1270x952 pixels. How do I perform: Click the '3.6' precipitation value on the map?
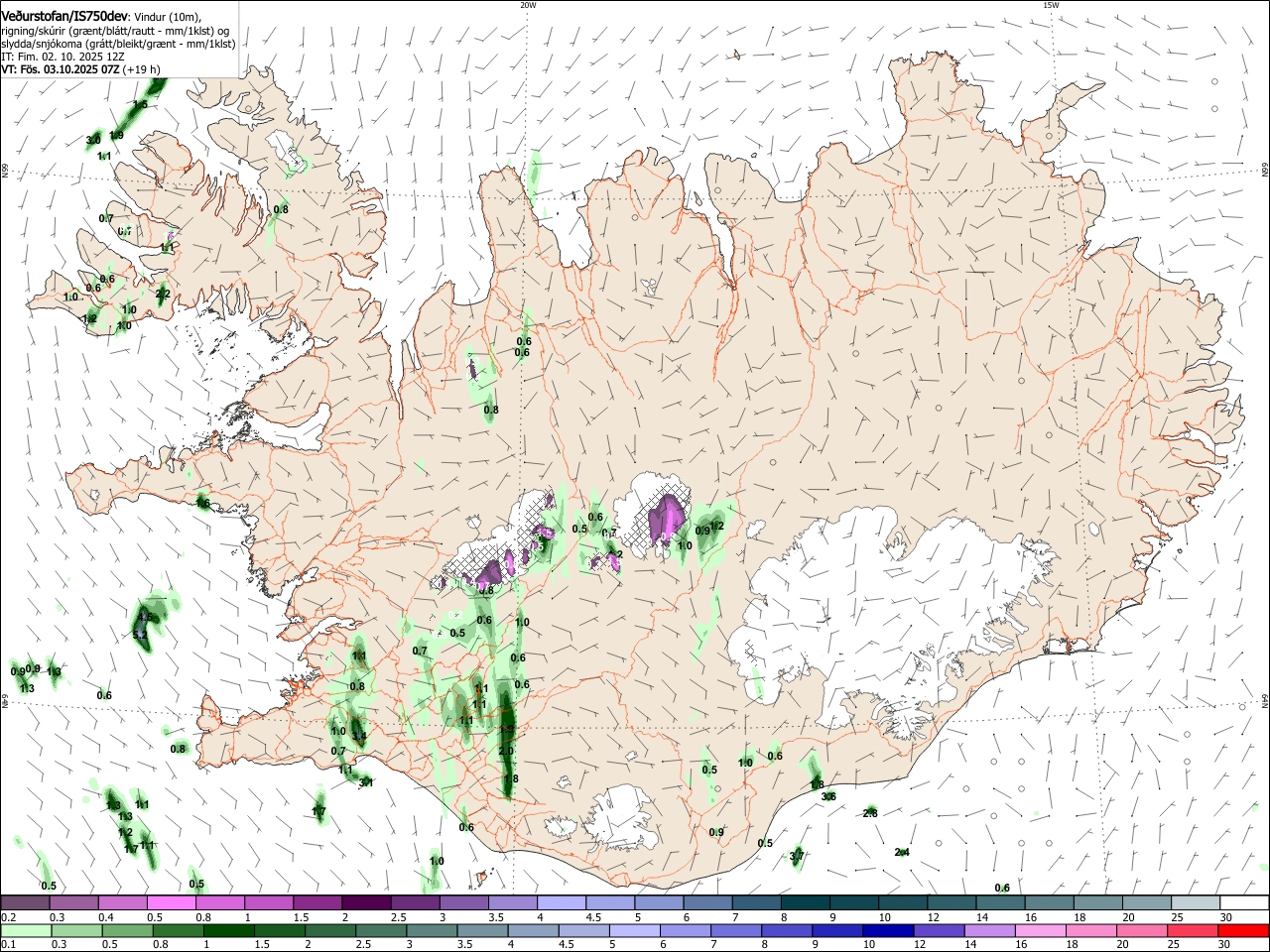point(829,796)
